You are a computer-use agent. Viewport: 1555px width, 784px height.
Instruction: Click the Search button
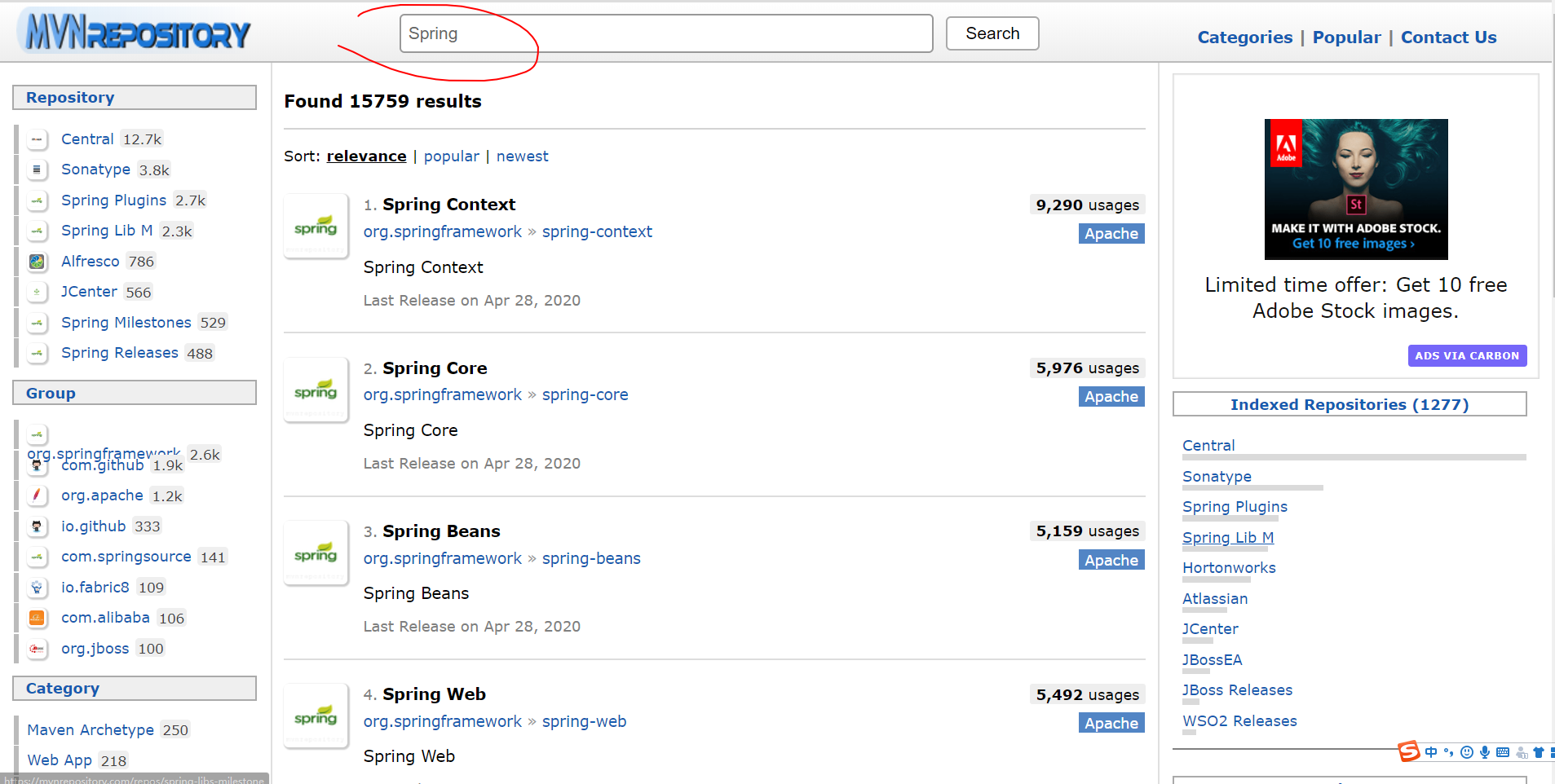[992, 33]
